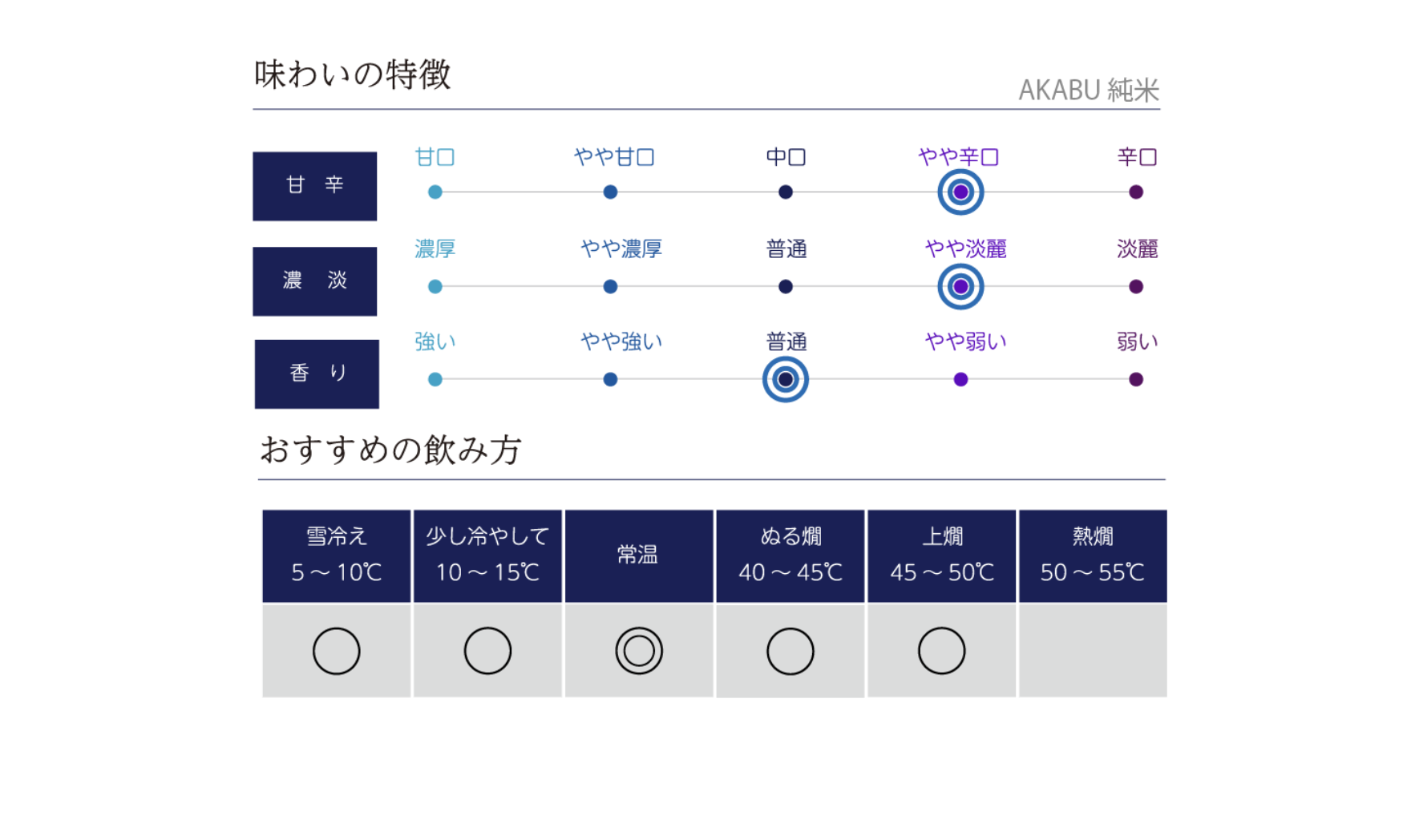This screenshot has height=840, width=1403.
Task: Click the double circle under 常温
Action: (639, 651)
